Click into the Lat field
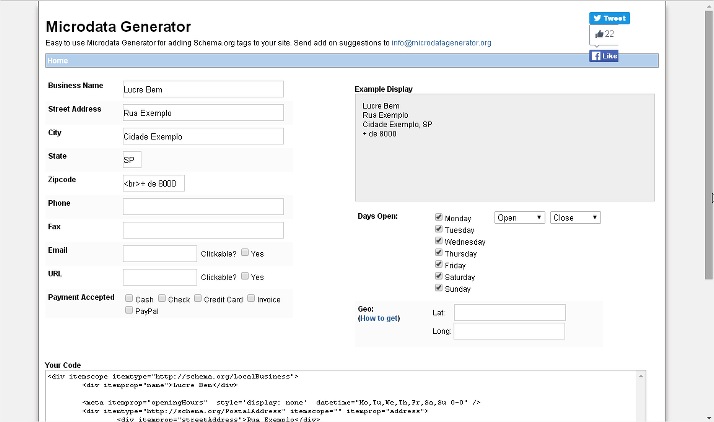The width and height of the screenshot is (714, 422). coord(510,313)
